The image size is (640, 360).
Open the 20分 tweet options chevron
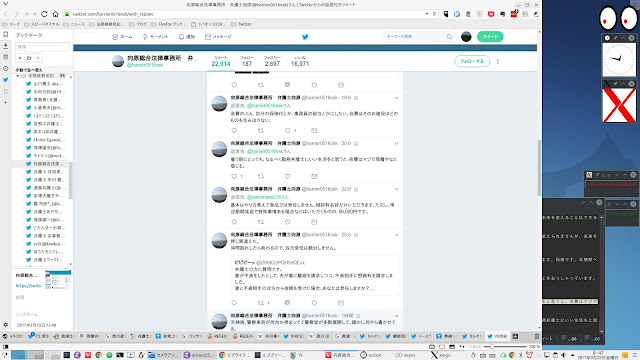tap(396, 144)
